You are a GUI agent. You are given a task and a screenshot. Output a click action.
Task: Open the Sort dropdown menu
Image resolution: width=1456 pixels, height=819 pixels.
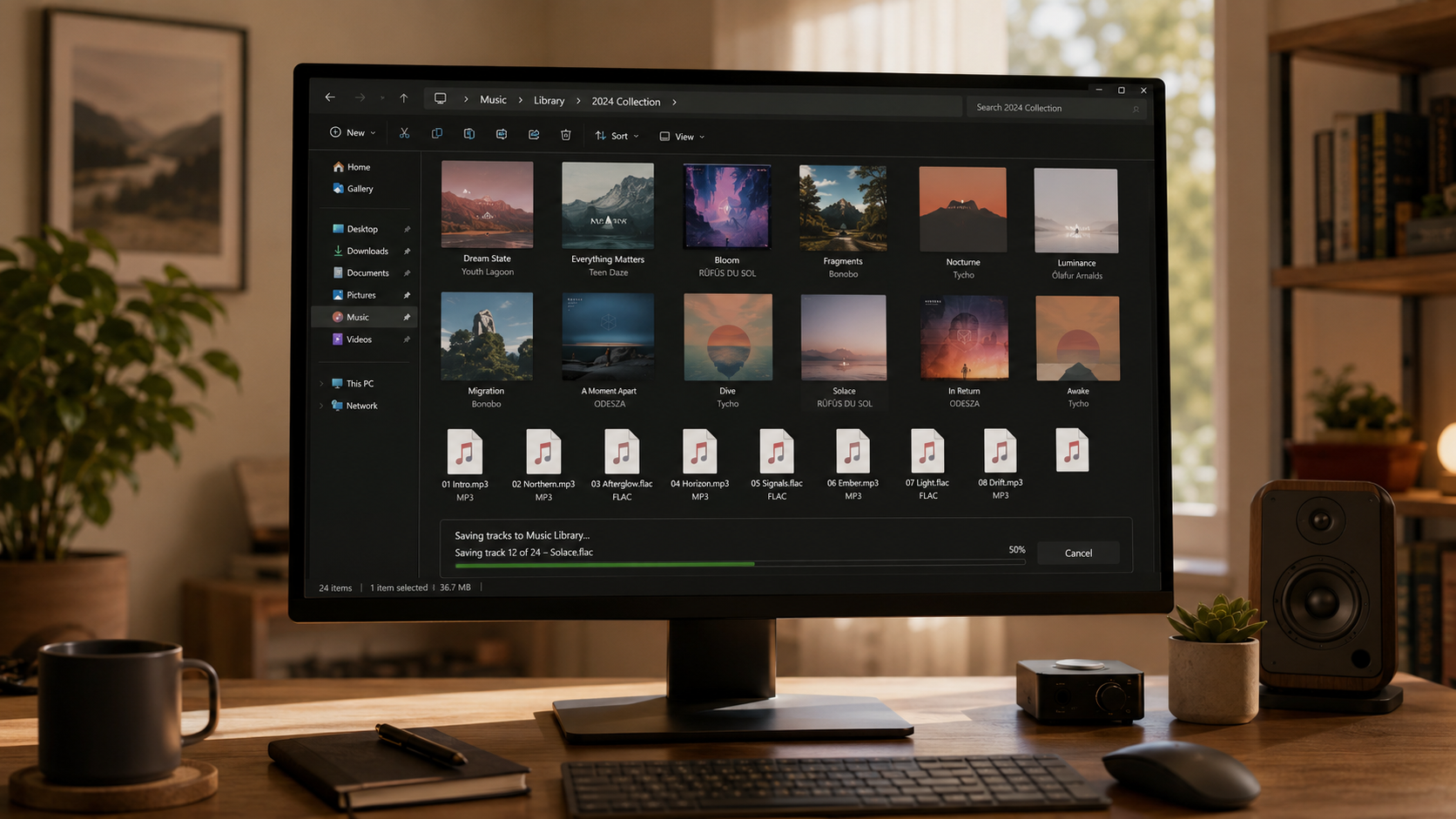tap(617, 136)
